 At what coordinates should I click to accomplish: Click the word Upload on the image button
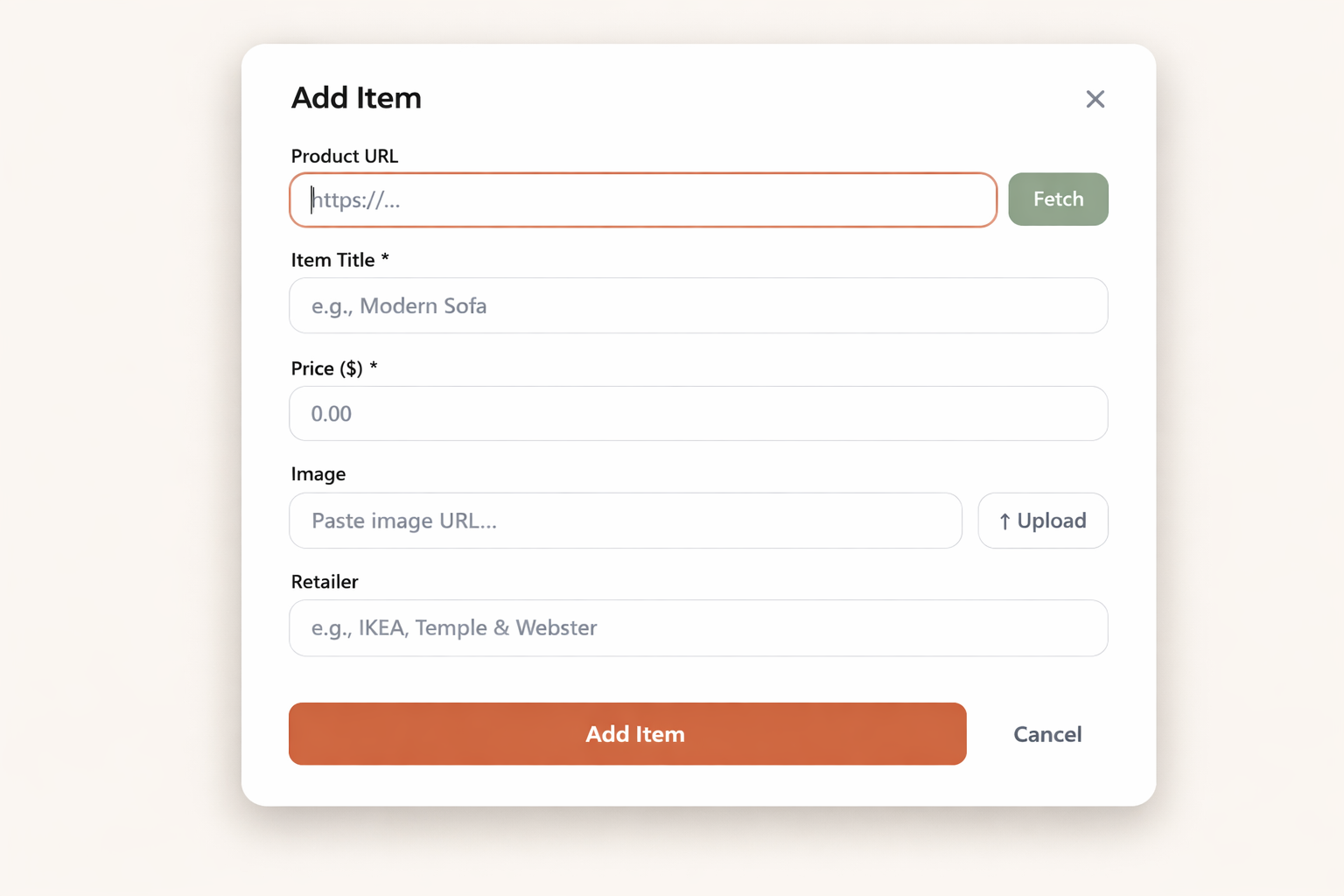pos(1052,521)
